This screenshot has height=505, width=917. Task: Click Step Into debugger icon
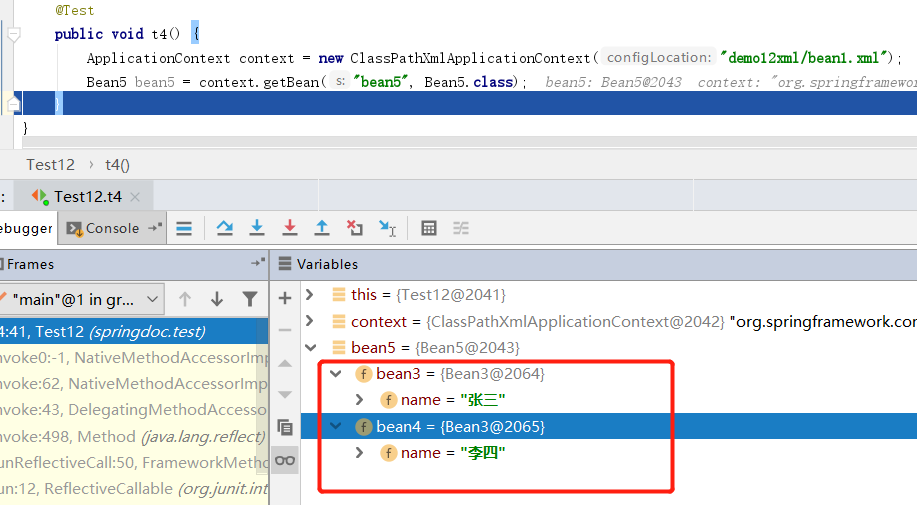pyautogui.click(x=257, y=228)
